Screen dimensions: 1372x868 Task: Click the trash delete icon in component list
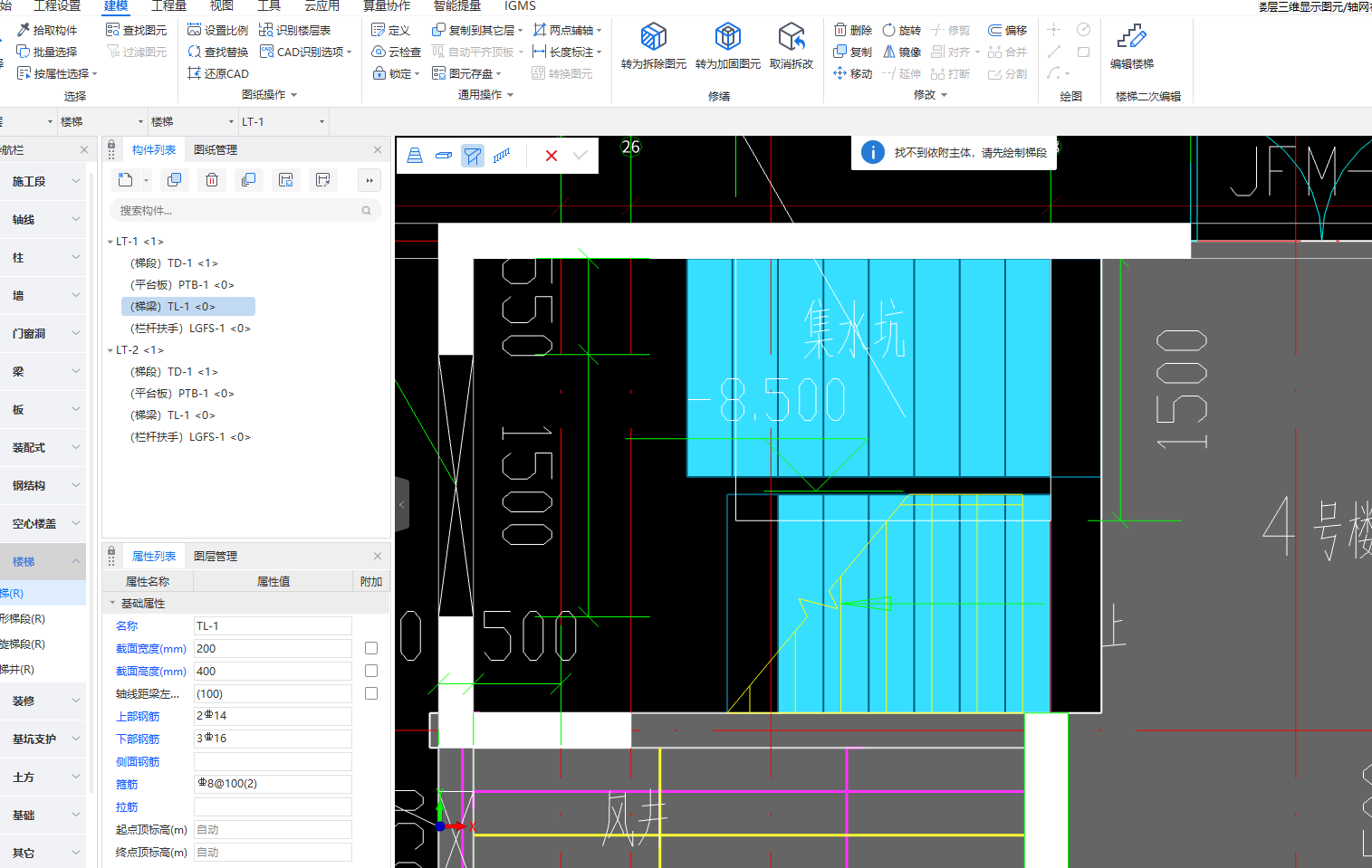[x=212, y=180]
